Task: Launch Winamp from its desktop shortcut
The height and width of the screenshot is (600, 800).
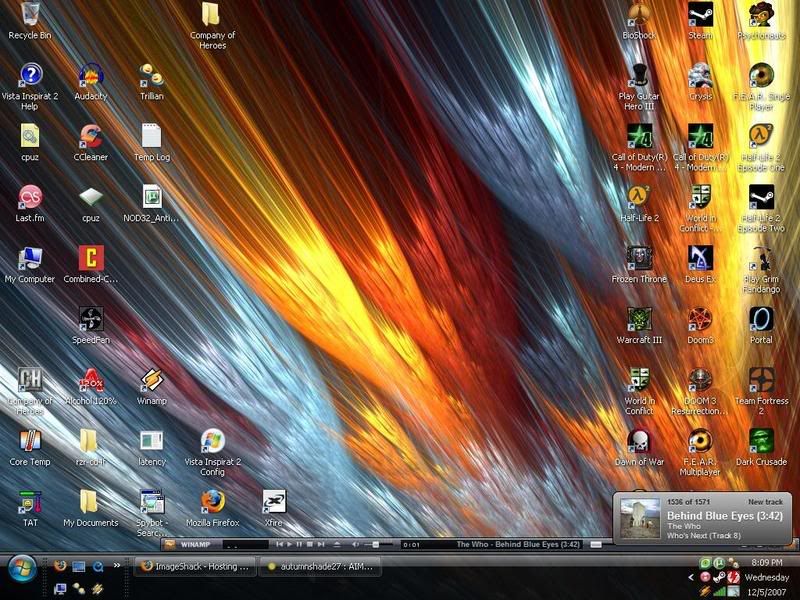Action: (152, 387)
